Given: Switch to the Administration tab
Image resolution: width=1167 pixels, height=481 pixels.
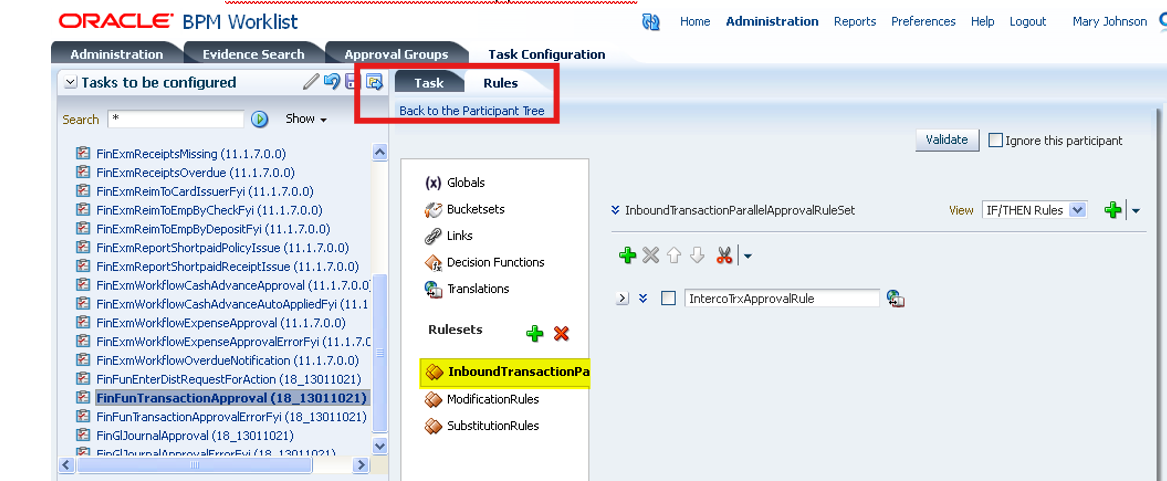Looking at the screenshot, I should click(x=117, y=54).
